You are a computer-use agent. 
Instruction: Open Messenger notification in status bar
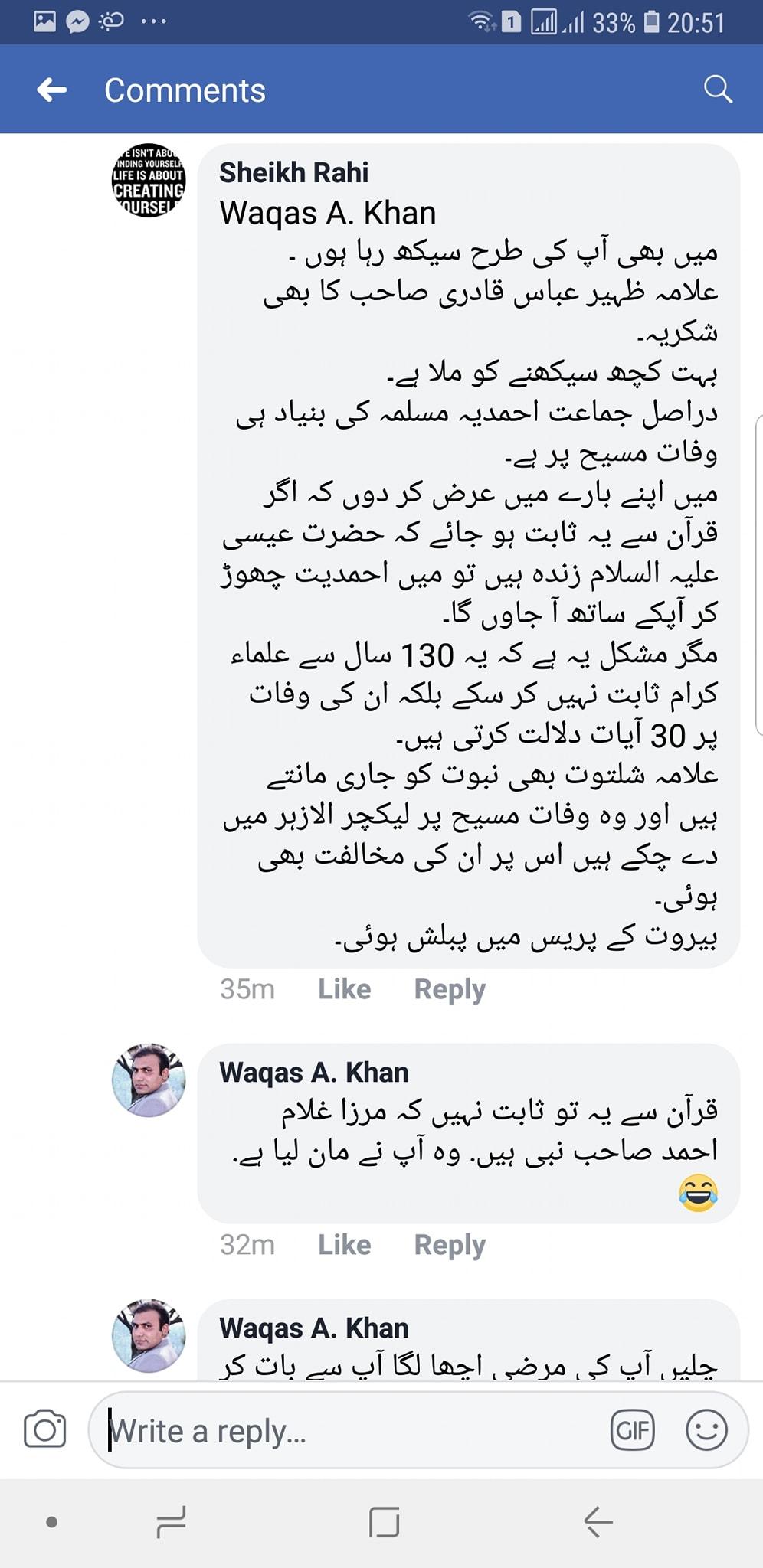[x=77, y=21]
